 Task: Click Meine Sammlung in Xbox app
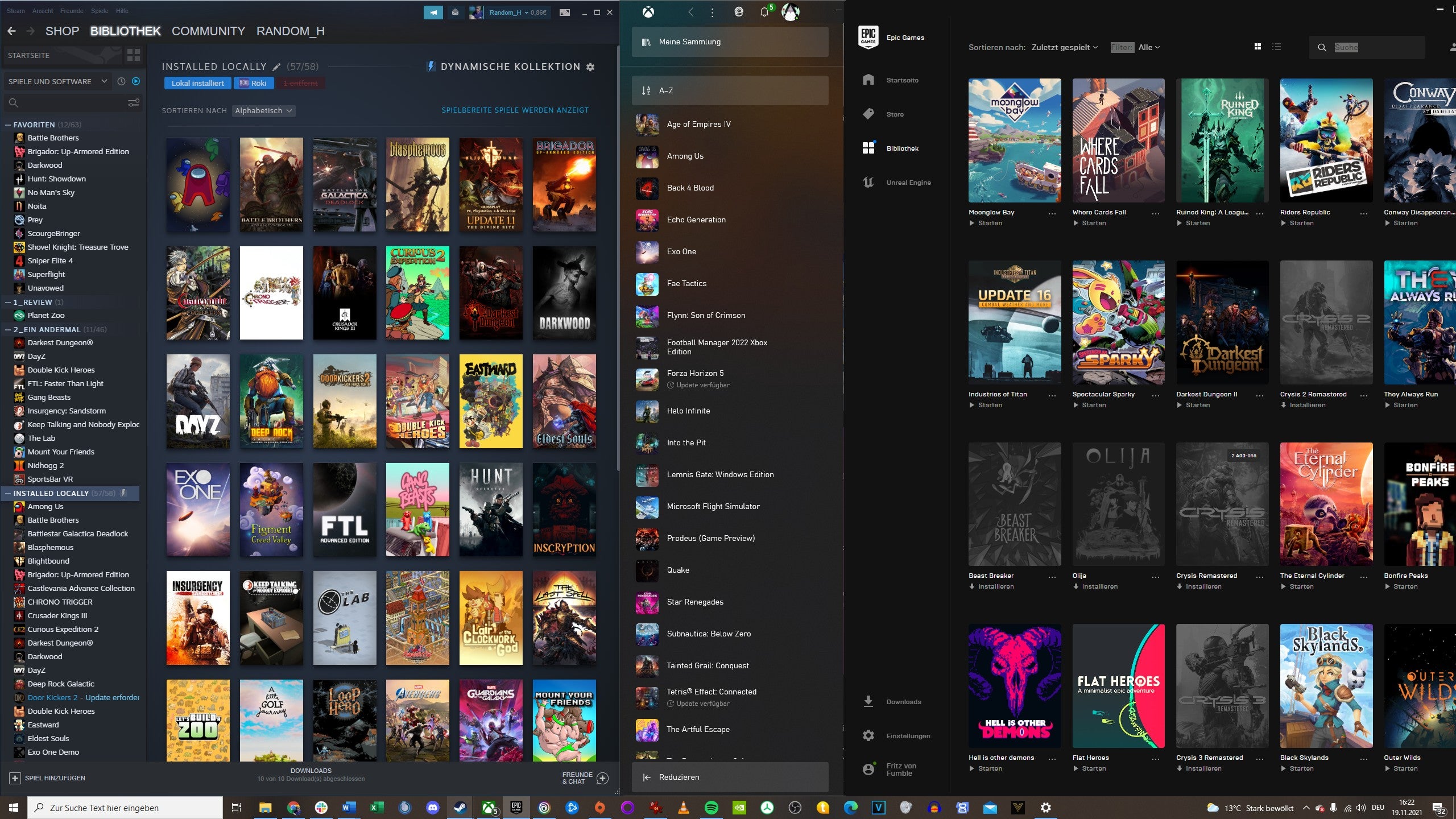[730, 42]
